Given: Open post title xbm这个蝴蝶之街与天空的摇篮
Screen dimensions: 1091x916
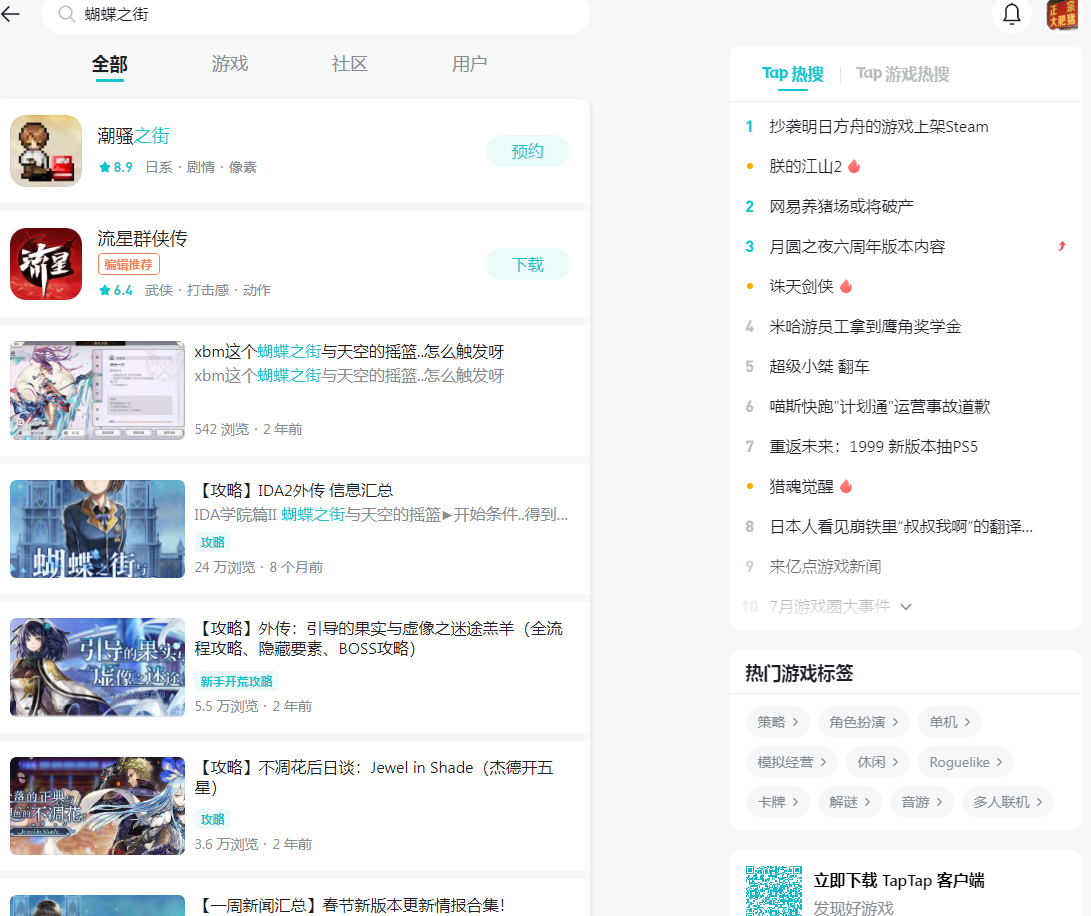Looking at the screenshot, I should click(349, 352).
